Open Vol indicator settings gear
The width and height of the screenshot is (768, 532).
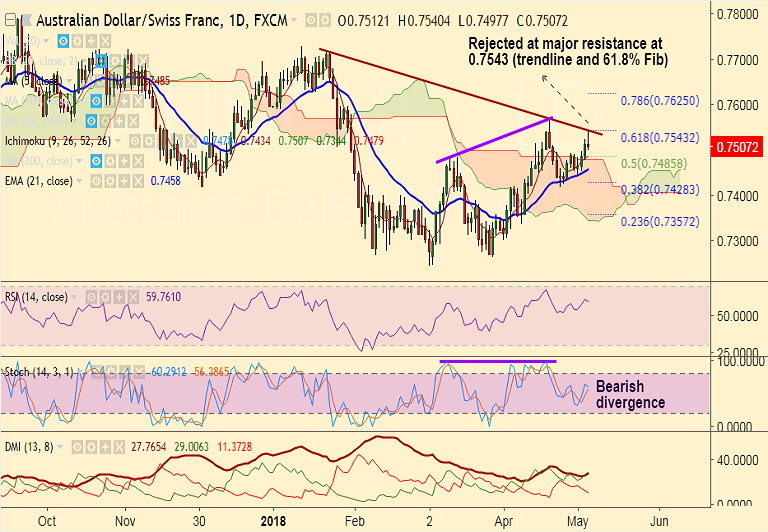click(x=77, y=41)
